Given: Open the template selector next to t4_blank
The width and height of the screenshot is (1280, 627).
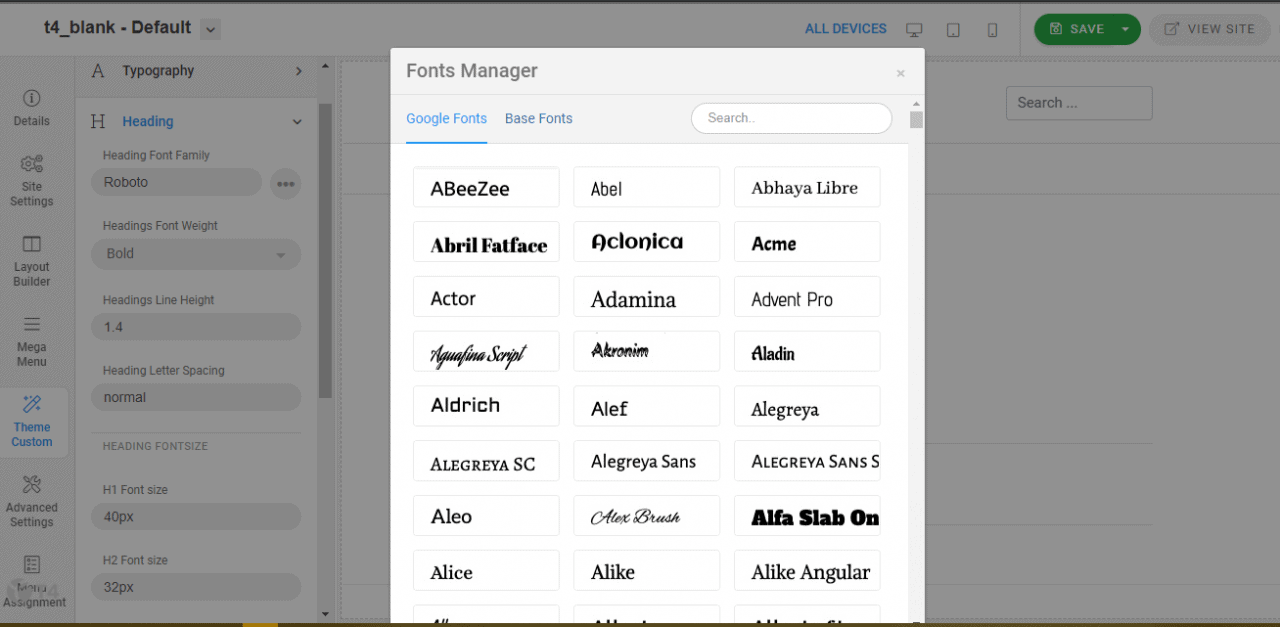Looking at the screenshot, I should 210,29.
